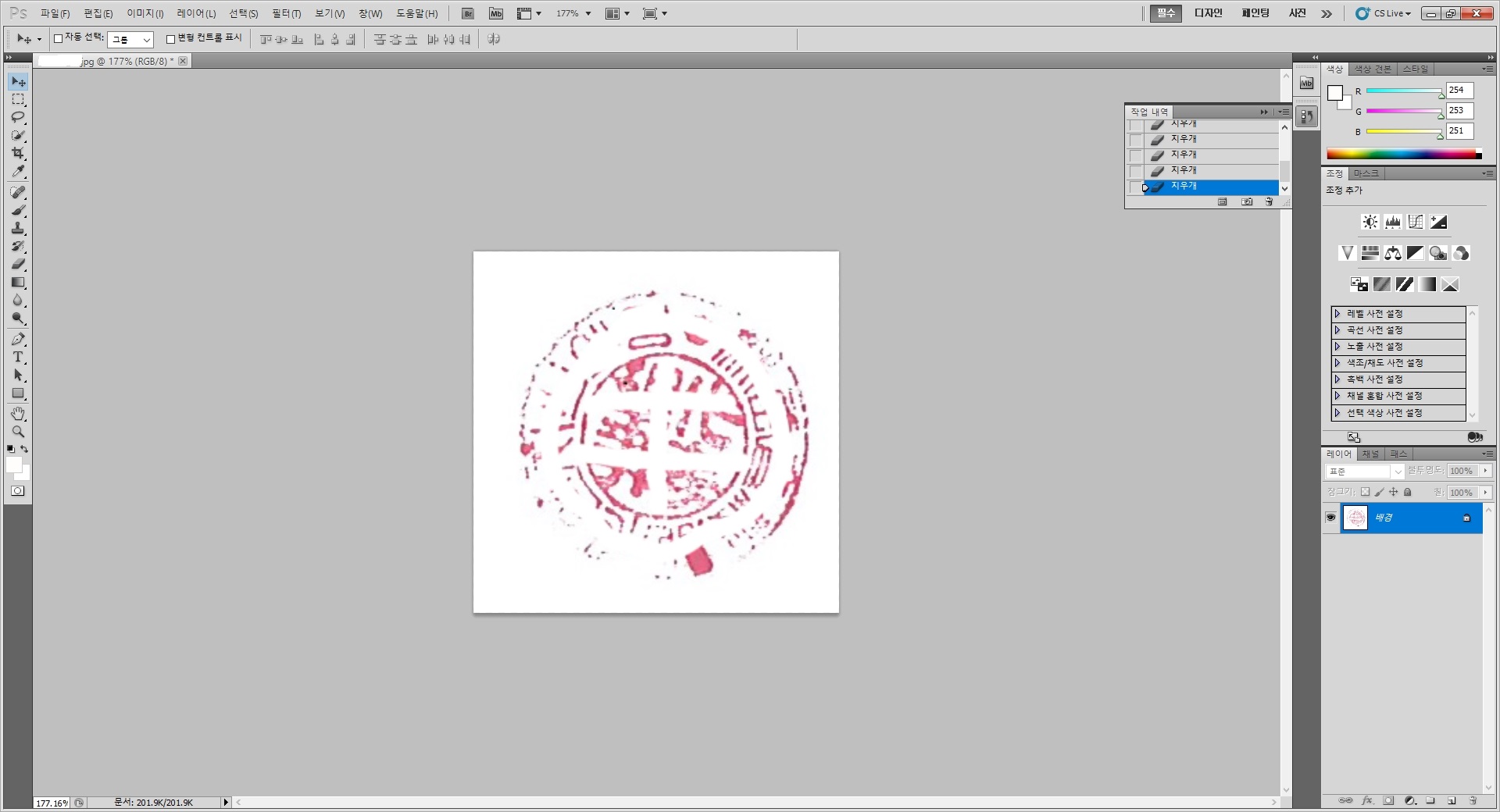
Task: Expand 레벨 사전 설정 presets
Action: 1337,314
